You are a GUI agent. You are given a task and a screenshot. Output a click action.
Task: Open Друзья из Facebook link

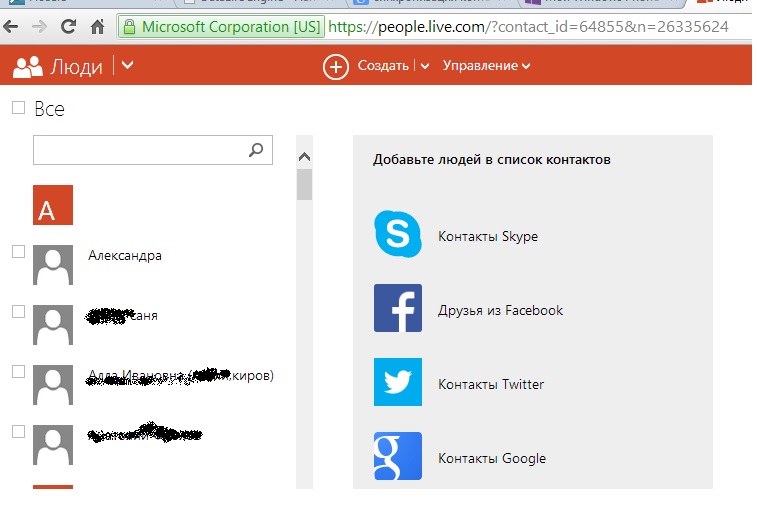click(x=500, y=310)
